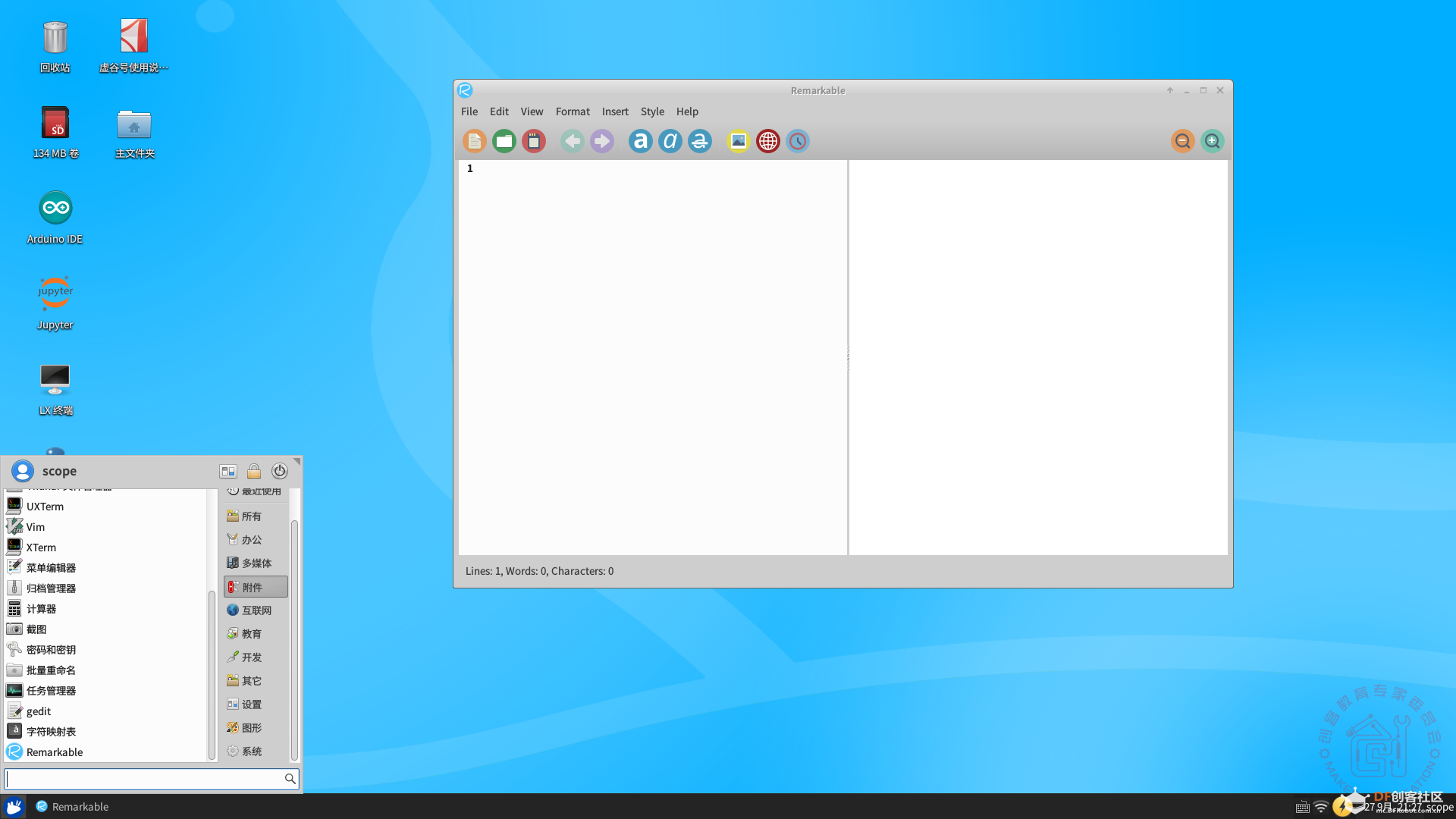Insert link using globe icon
This screenshot has height=819, width=1456.
point(767,141)
